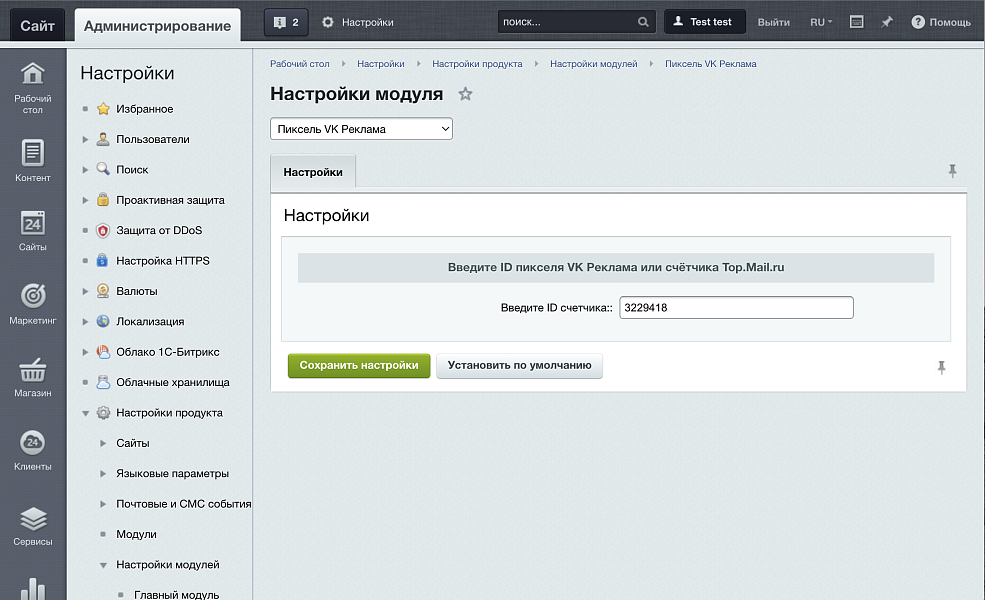Click the hotkeys keyboard icon in the top bar
The image size is (985, 600).
[x=856, y=20]
